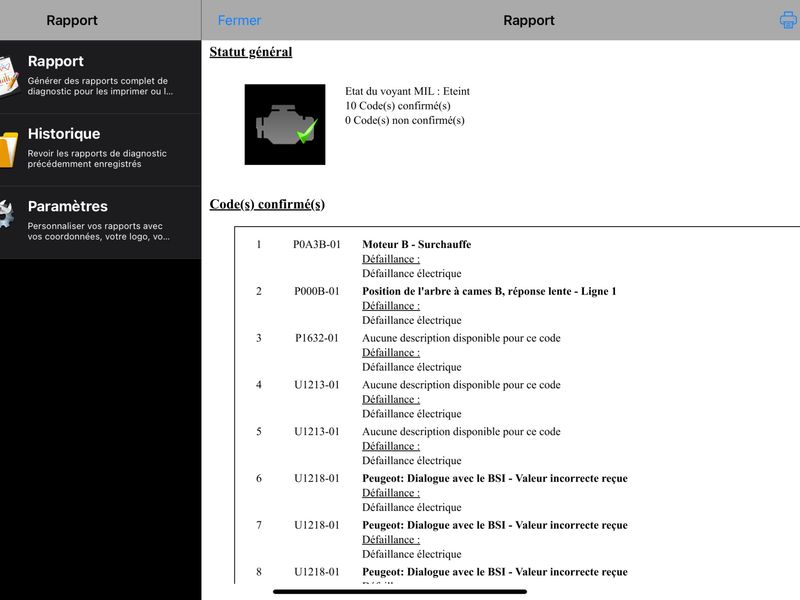Select code U1213-01 in row 5

click(x=316, y=432)
